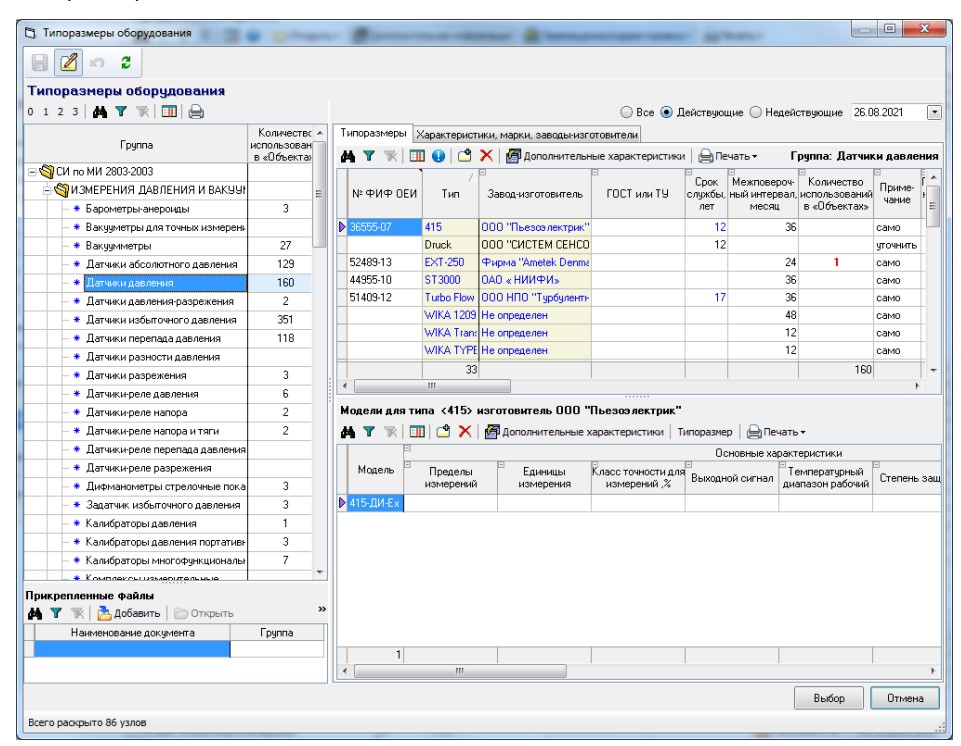The height and width of the screenshot is (746, 961).
Task: Switch to Характеристики, марки, заводы-изготовители tab
Action: tap(527, 134)
